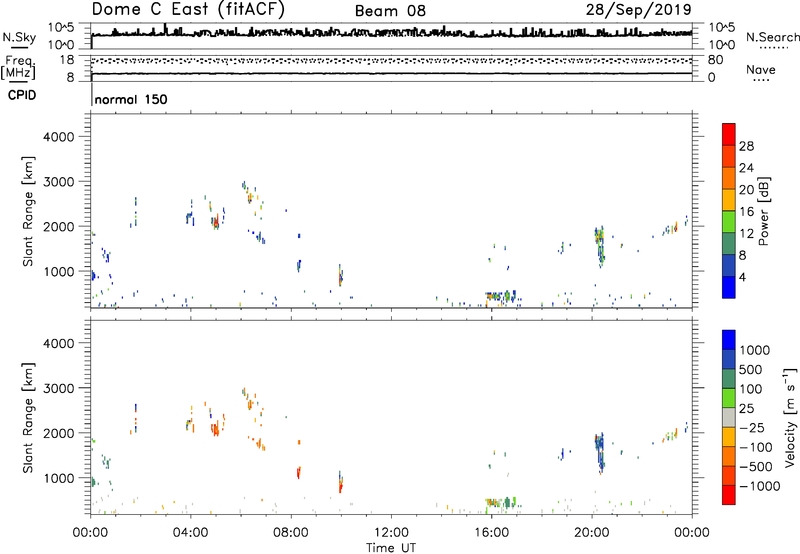Click the '3000' range tick in velocity panel
The height and width of the screenshot is (554, 800).
click(x=59, y=388)
